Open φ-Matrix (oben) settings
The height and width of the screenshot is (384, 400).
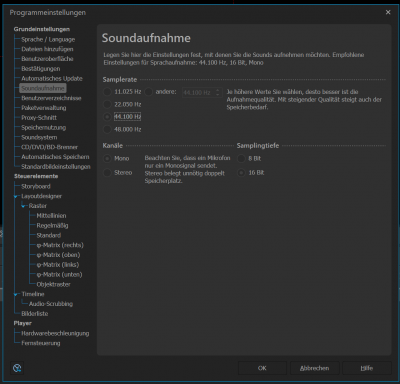58,255
